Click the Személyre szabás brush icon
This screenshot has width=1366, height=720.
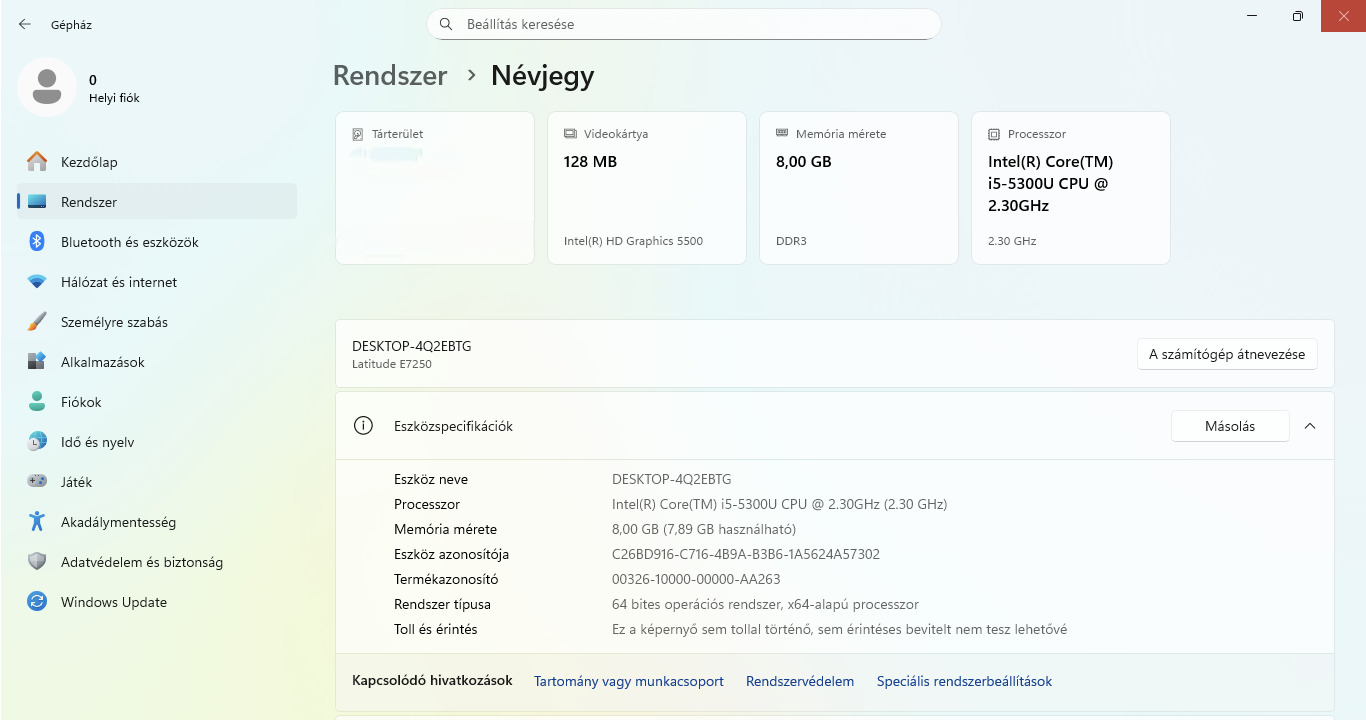(x=37, y=322)
